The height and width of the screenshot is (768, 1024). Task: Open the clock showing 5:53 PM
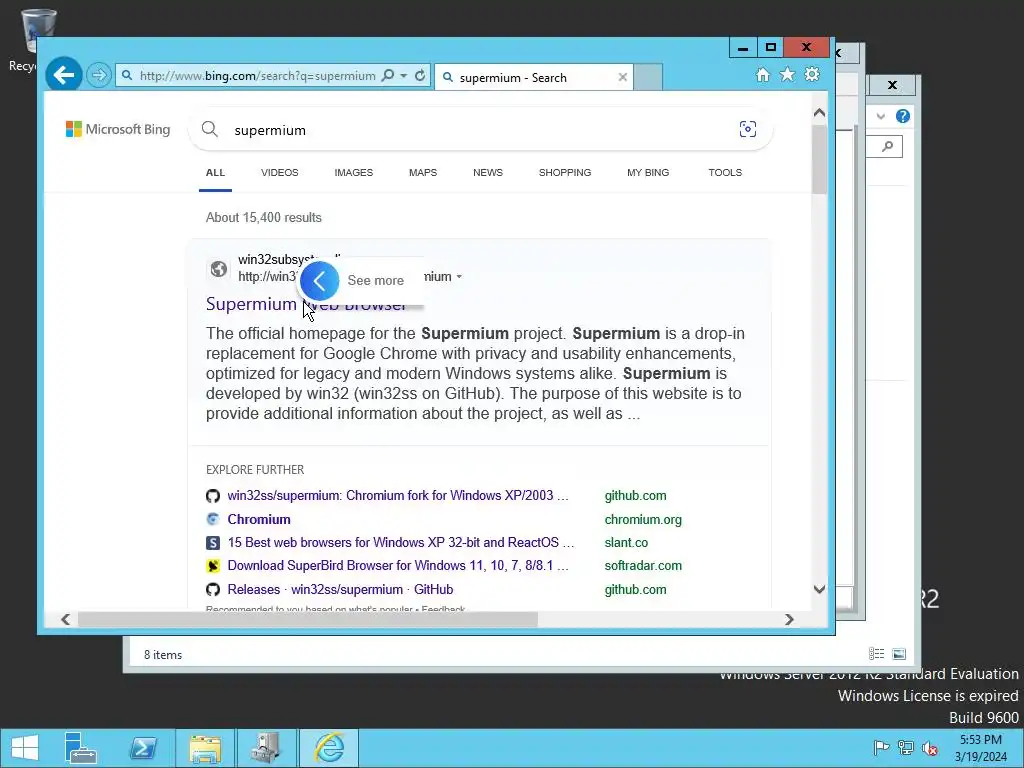[x=981, y=748]
